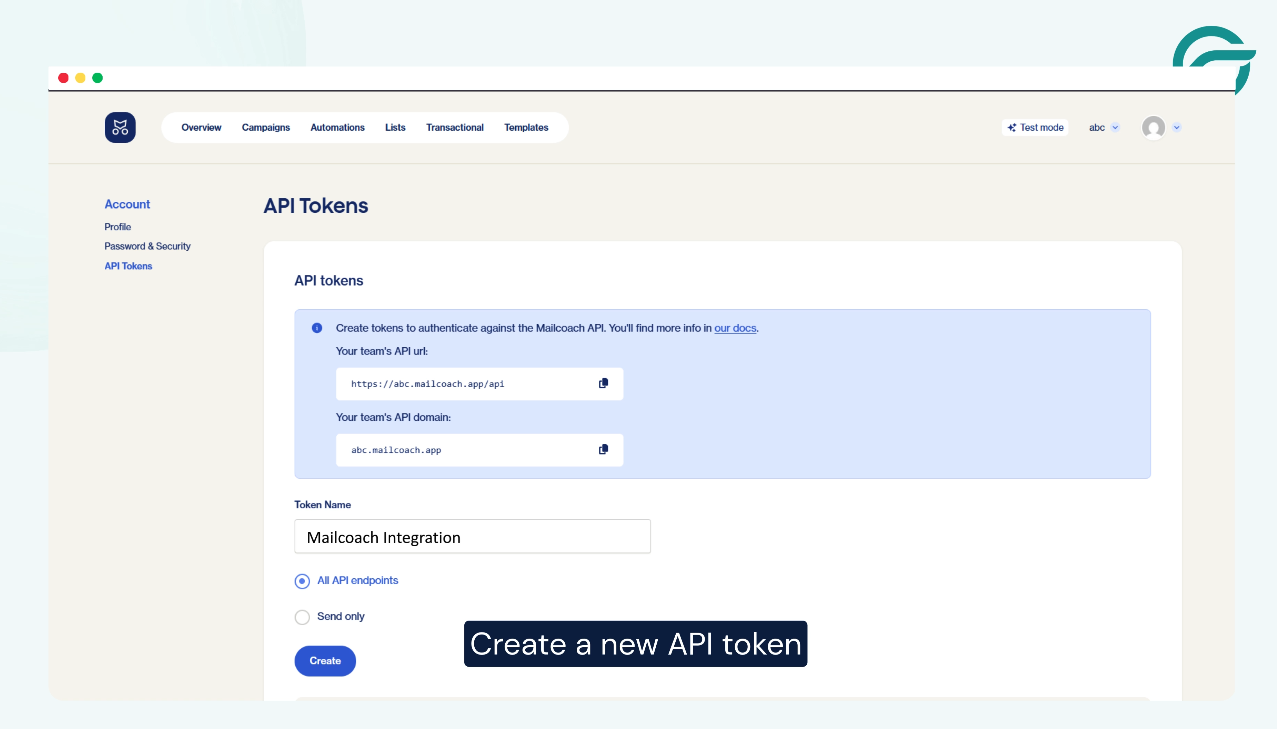Click the Create button
Viewport: 1277px width, 729px height.
click(x=324, y=660)
